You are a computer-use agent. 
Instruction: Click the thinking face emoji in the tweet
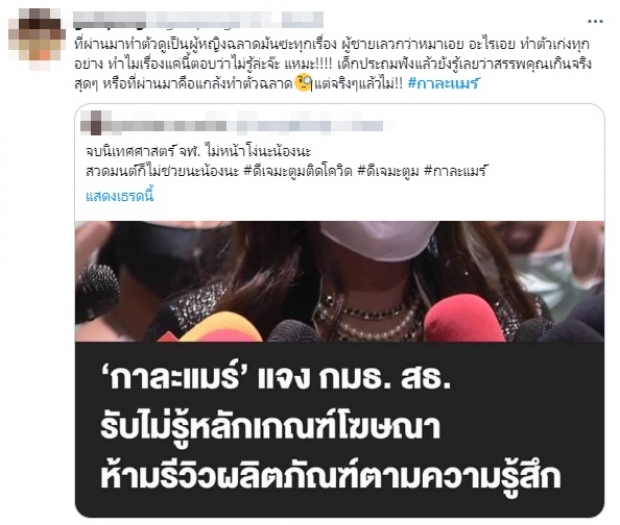(x=303, y=83)
